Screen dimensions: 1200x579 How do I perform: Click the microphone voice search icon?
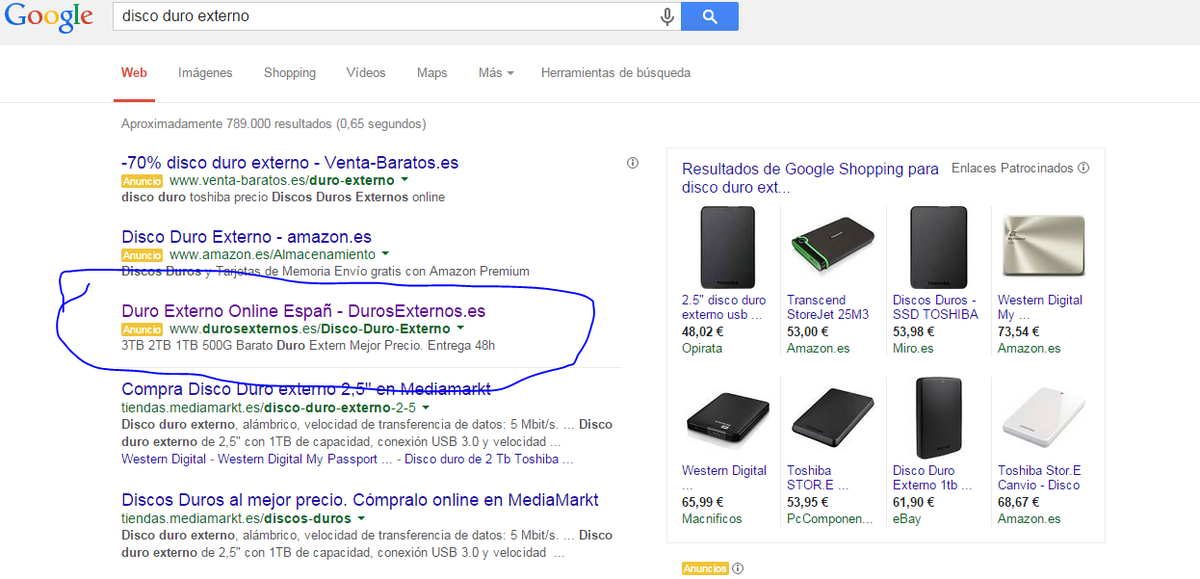click(666, 16)
